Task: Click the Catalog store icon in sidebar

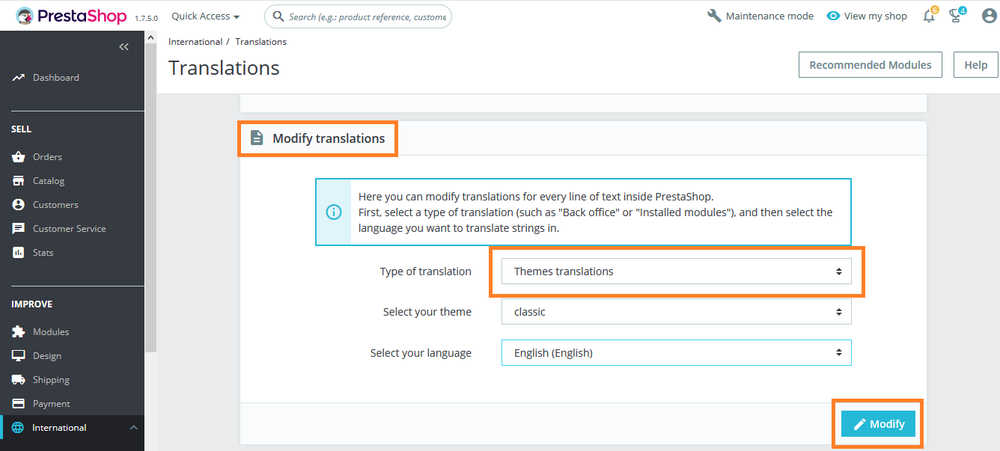Action: coord(18,181)
